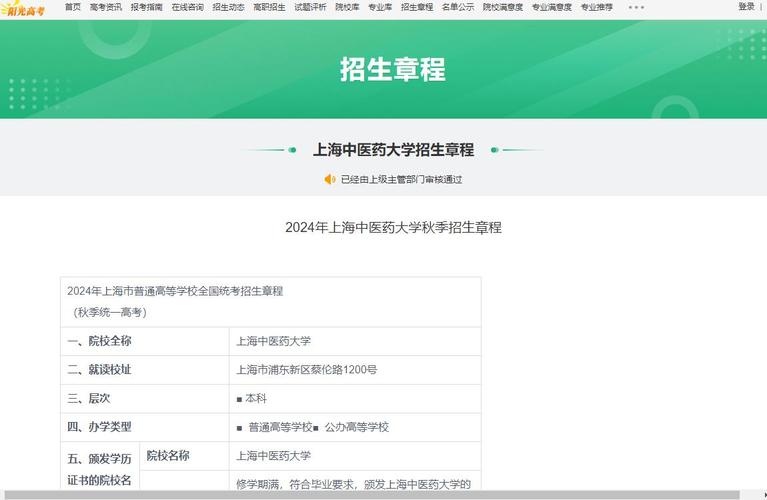Screen dimensions: 767x500
Task: Click the 上海中医药大学招生章程 heading
Action: pos(393,150)
